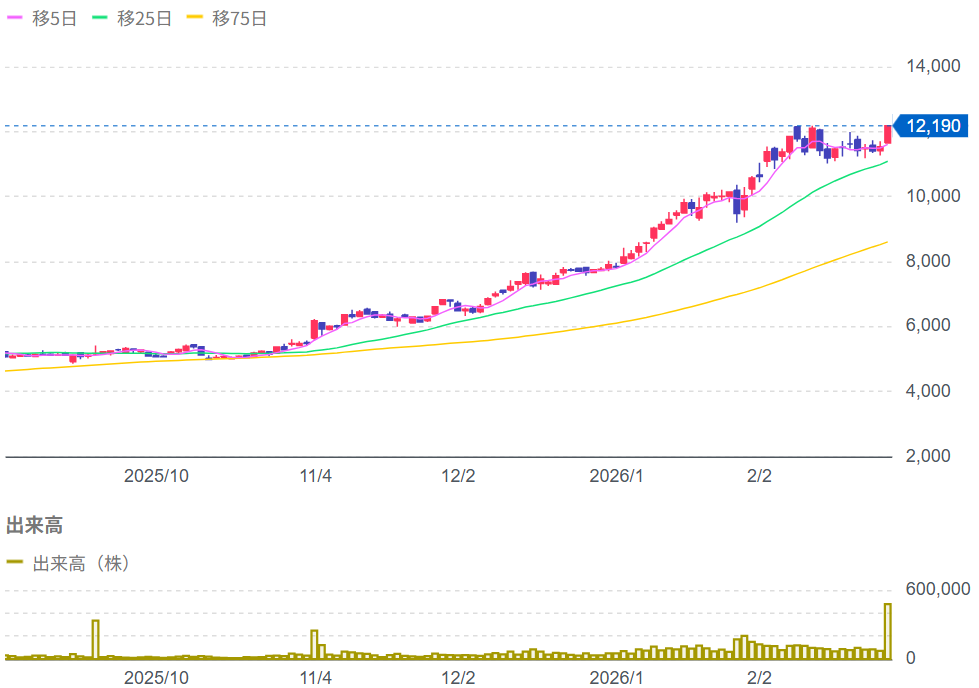Select the volume spike bar near 11/4
This screenshot has width=979, height=688.
coord(314,643)
